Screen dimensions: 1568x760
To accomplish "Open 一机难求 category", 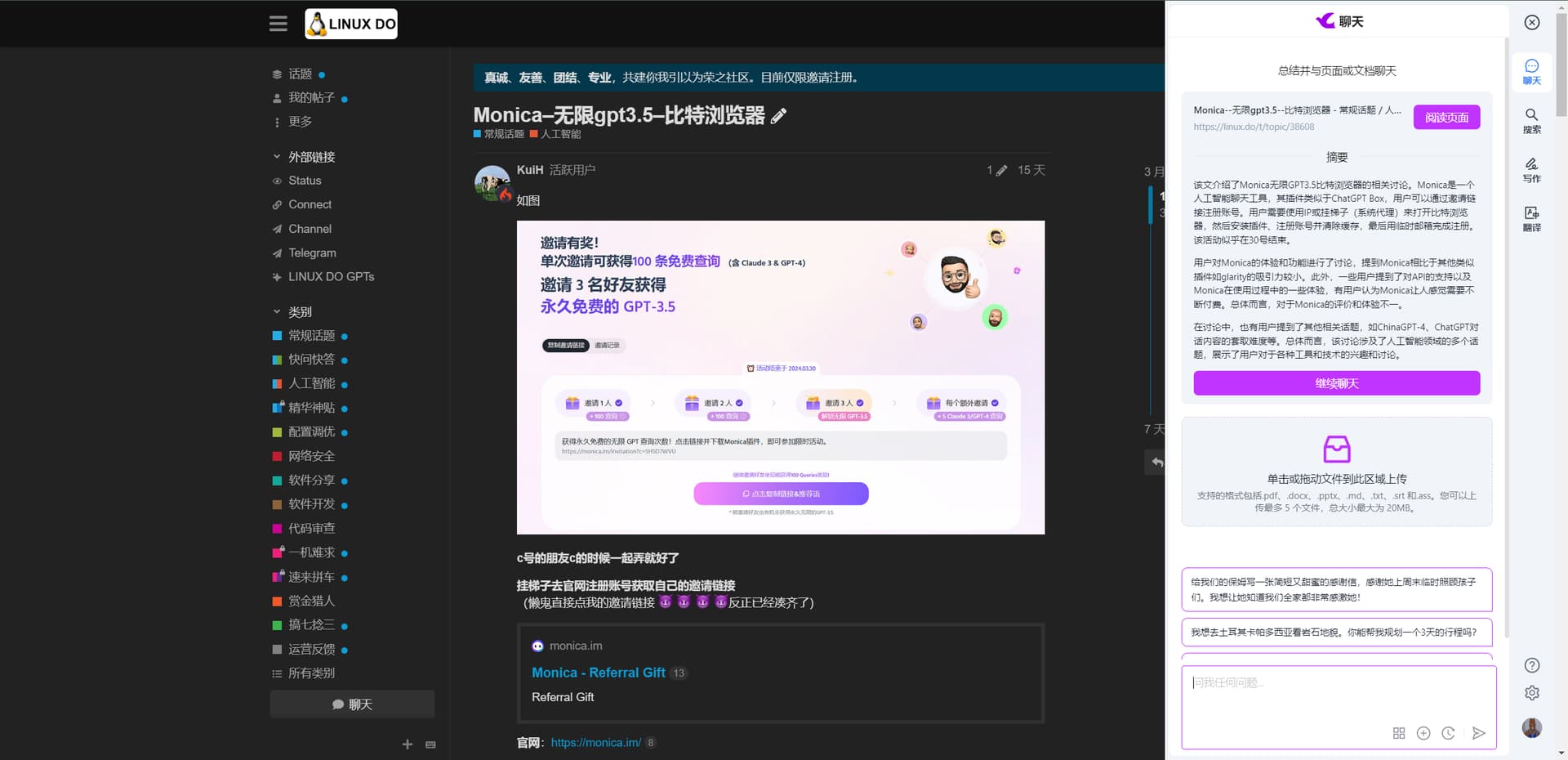I will pos(310,552).
